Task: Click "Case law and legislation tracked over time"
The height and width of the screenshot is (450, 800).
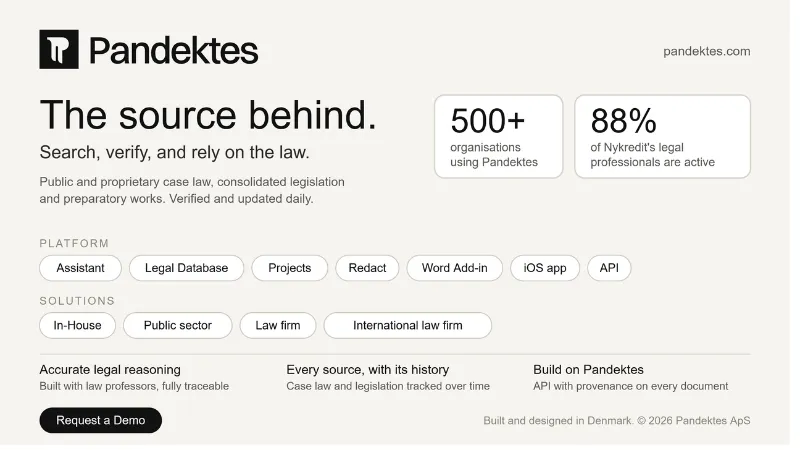Action: [x=388, y=386]
